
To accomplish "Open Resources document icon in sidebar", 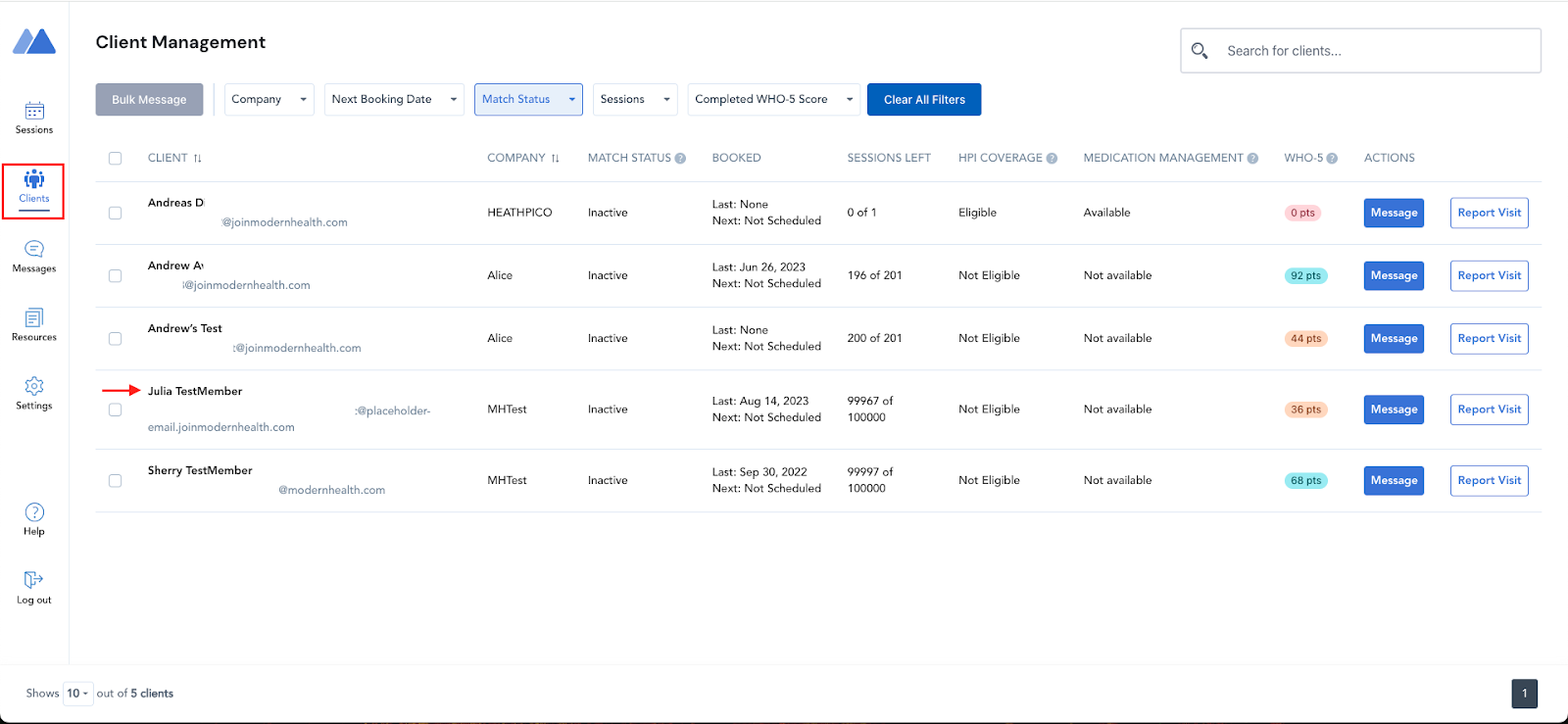I will click(34, 317).
